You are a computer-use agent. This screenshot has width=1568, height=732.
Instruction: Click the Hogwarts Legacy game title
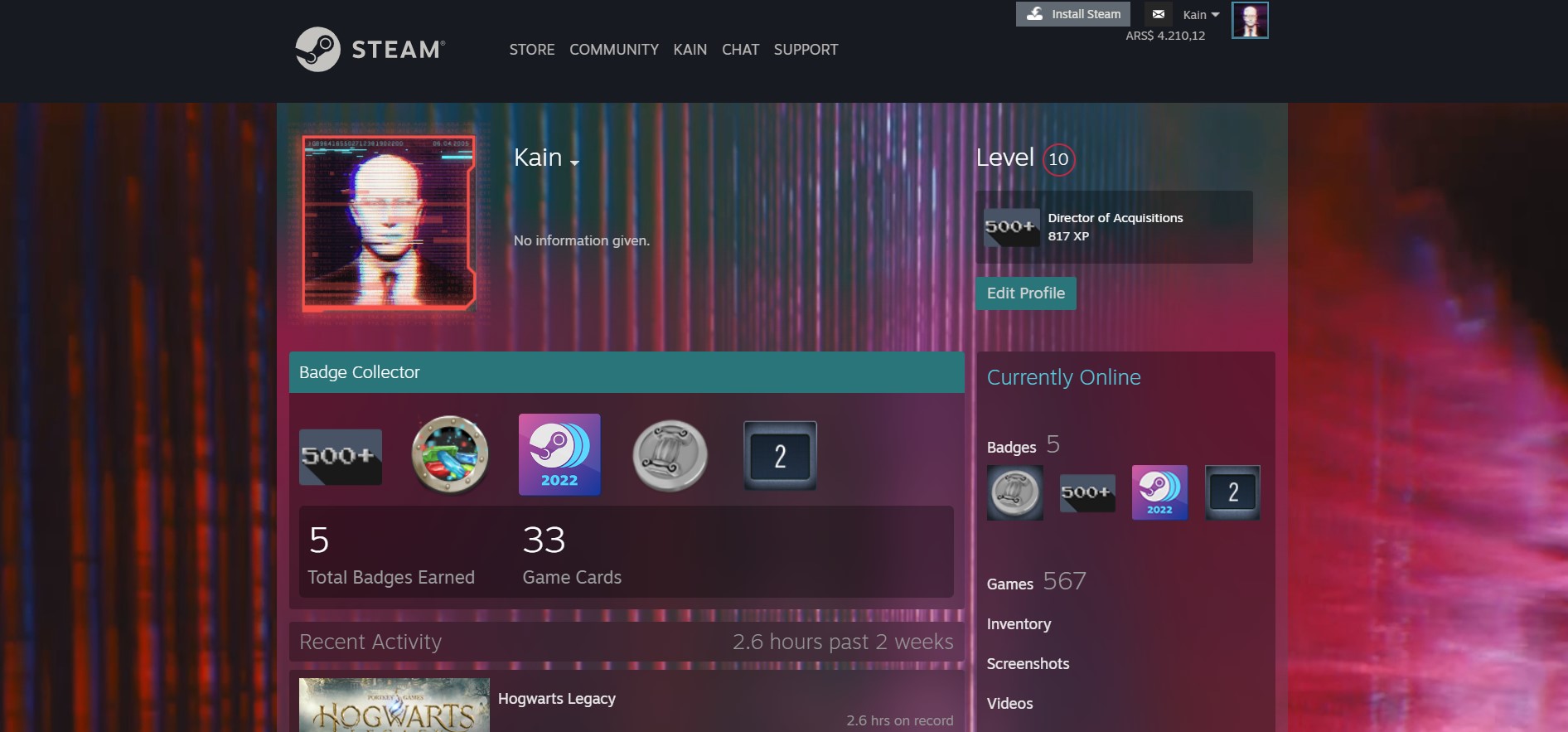[557, 699]
